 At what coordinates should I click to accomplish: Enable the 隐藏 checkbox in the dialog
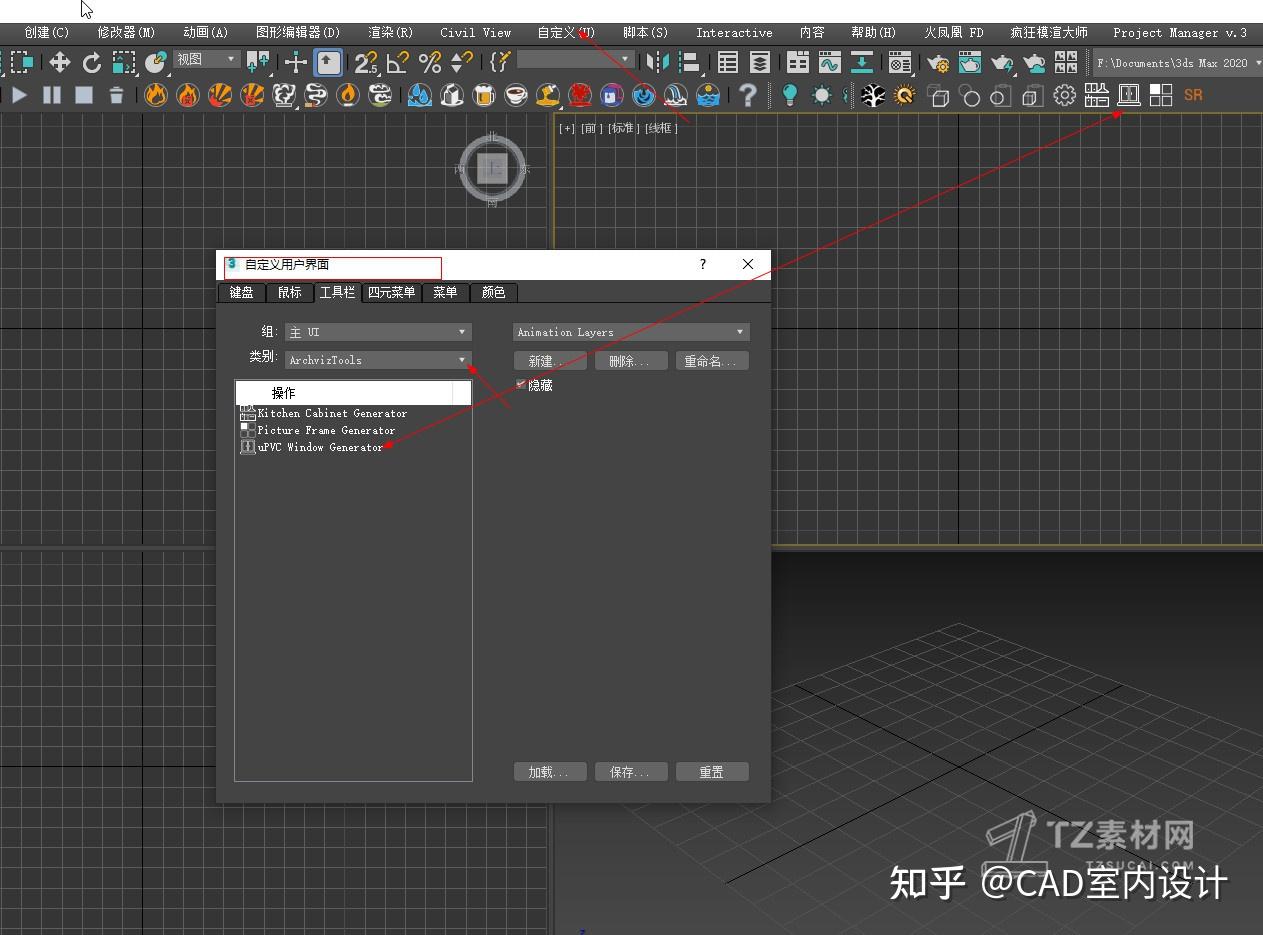pyautogui.click(x=522, y=384)
